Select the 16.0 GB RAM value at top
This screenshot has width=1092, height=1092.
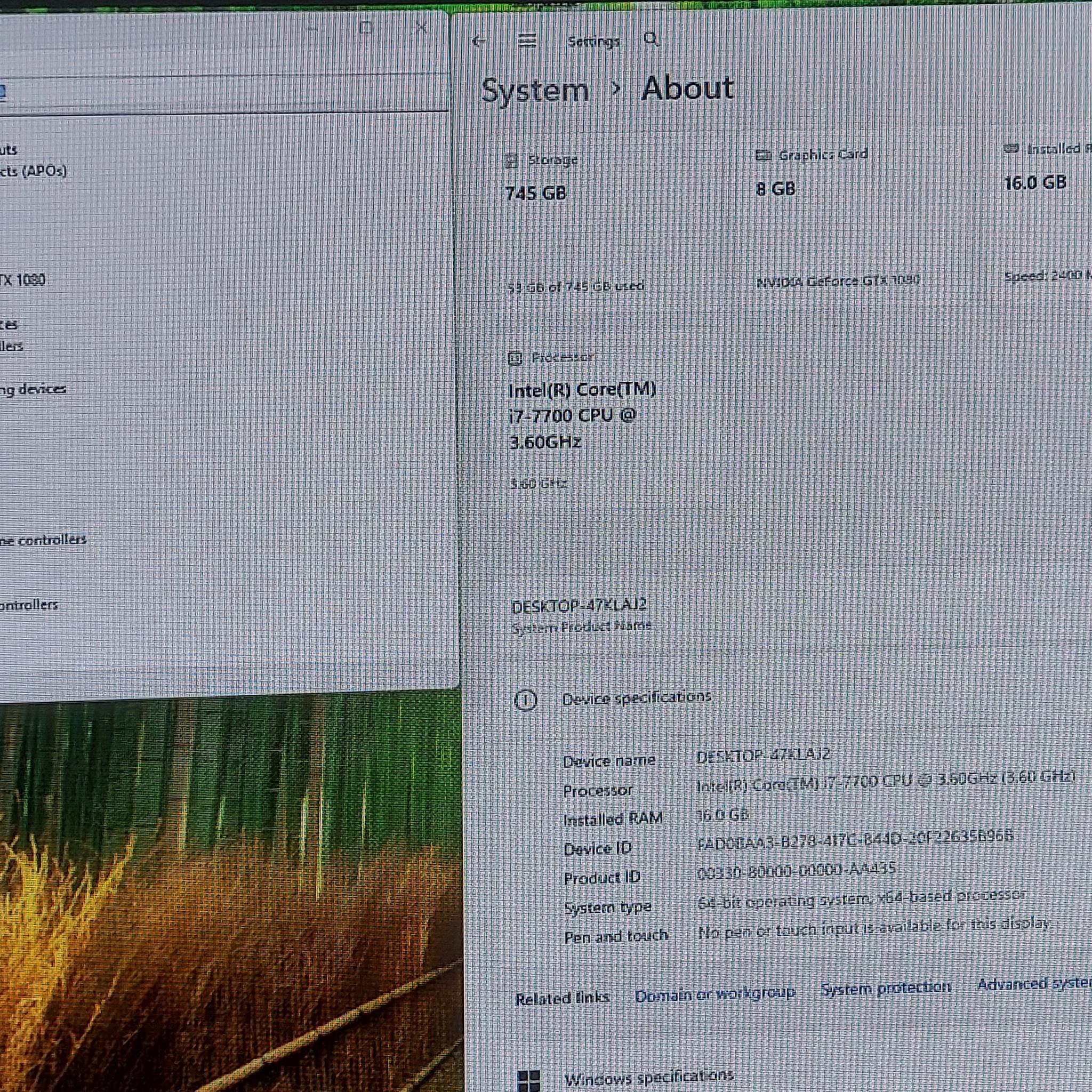(1035, 182)
